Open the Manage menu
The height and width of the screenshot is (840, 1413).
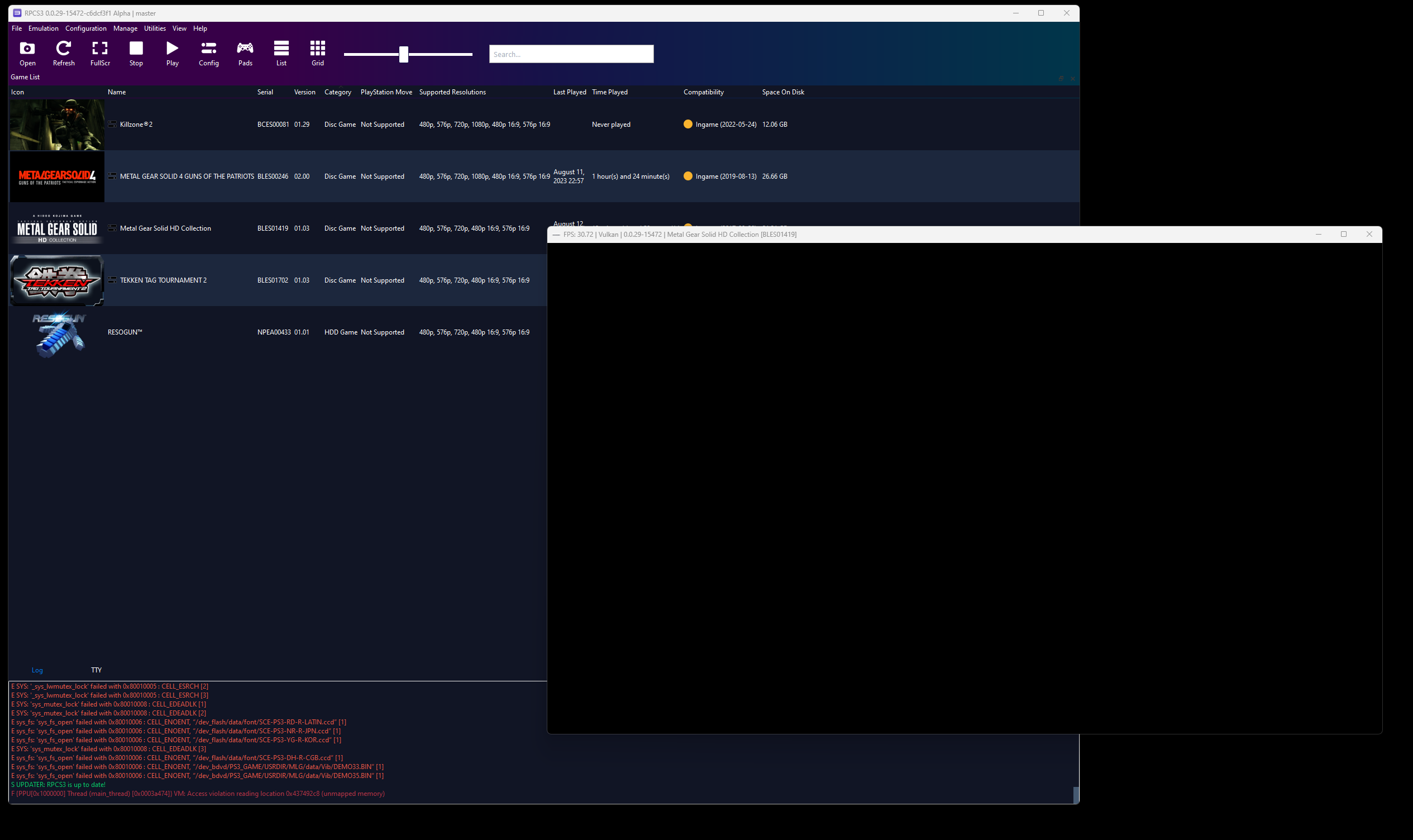[x=125, y=28]
